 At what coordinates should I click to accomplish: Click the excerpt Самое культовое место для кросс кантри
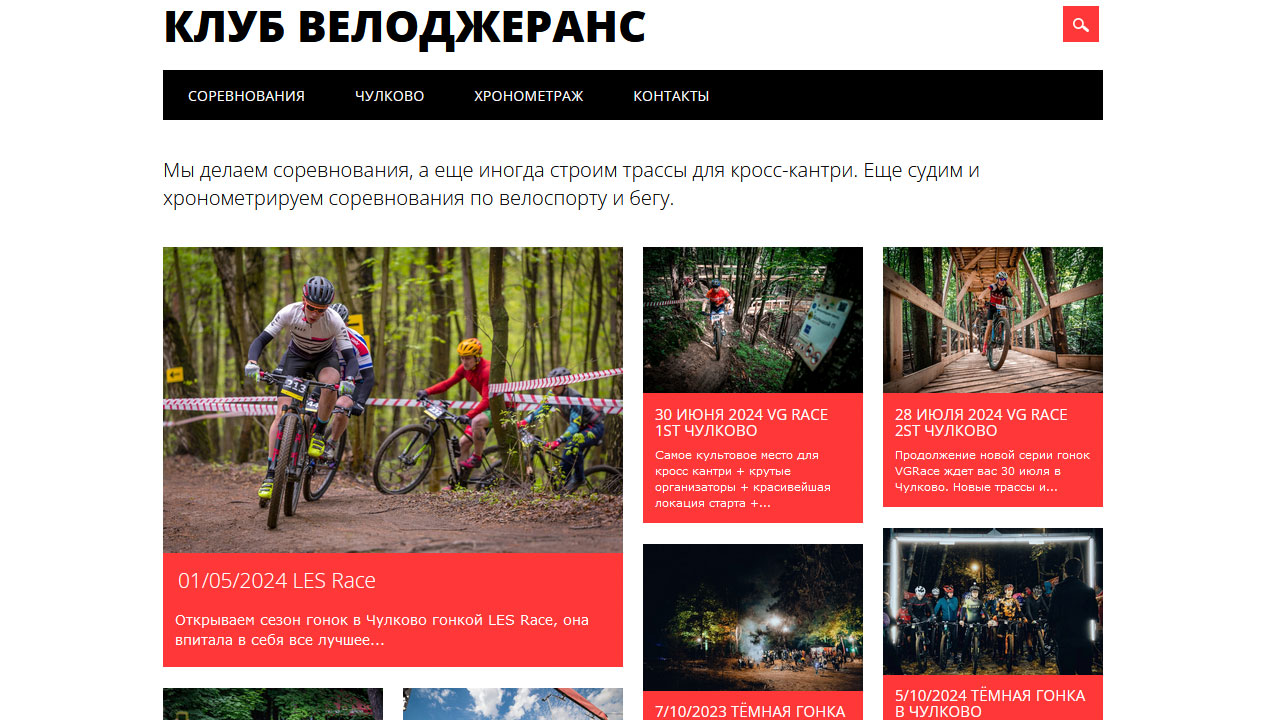[x=743, y=479]
